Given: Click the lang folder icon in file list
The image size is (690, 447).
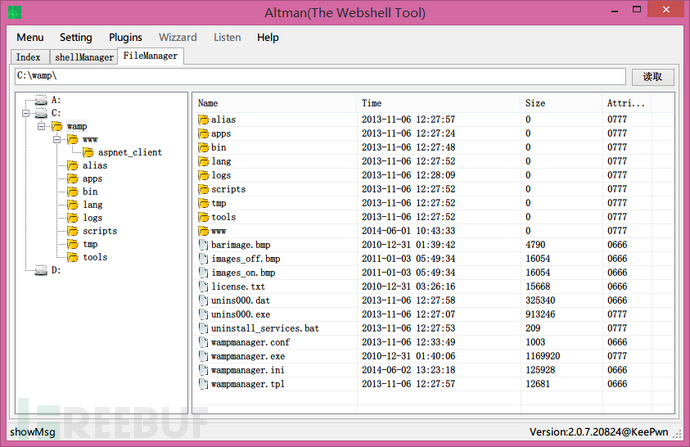Looking at the screenshot, I should pyautogui.click(x=203, y=161).
